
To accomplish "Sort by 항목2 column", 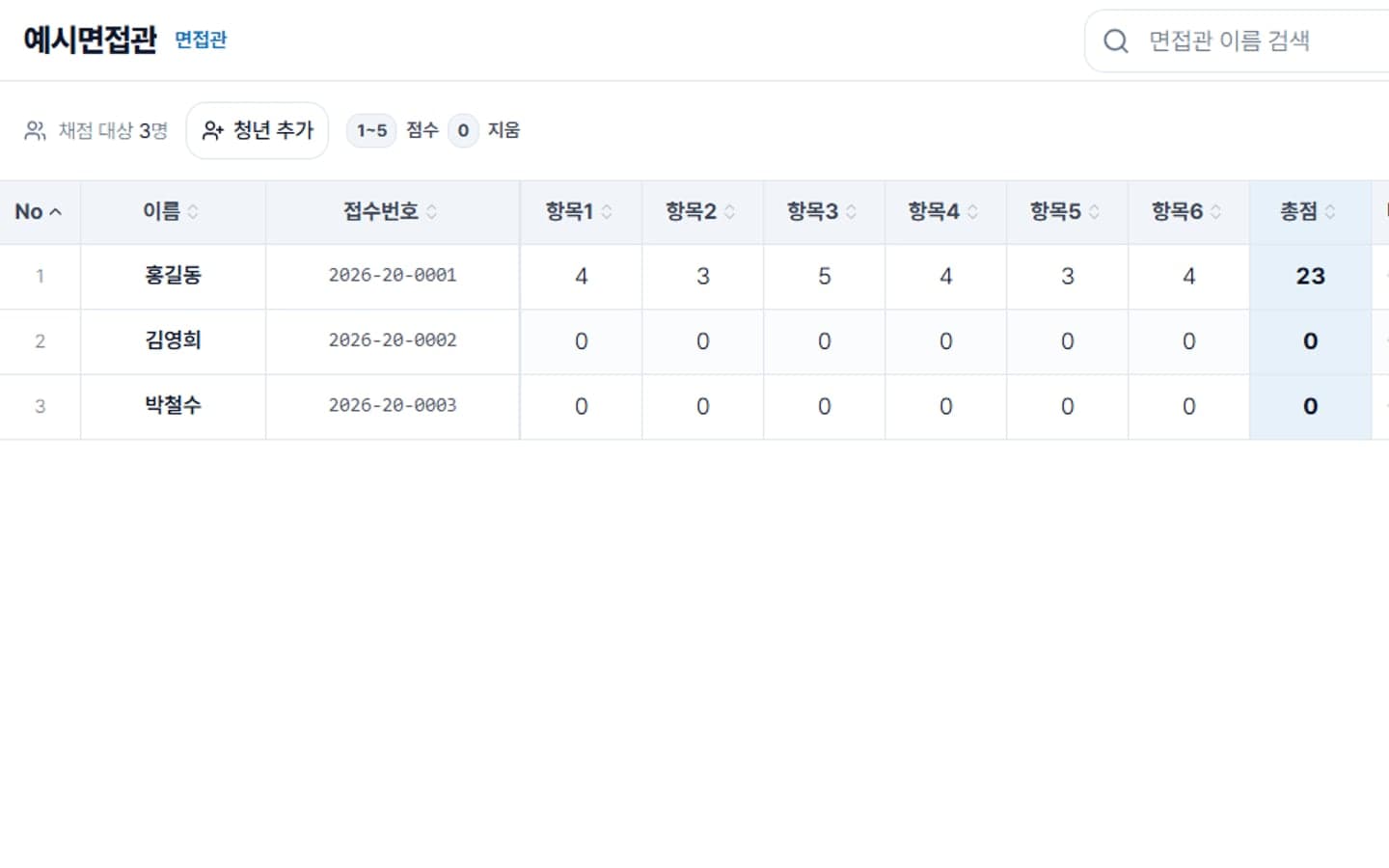I will click(729, 212).
